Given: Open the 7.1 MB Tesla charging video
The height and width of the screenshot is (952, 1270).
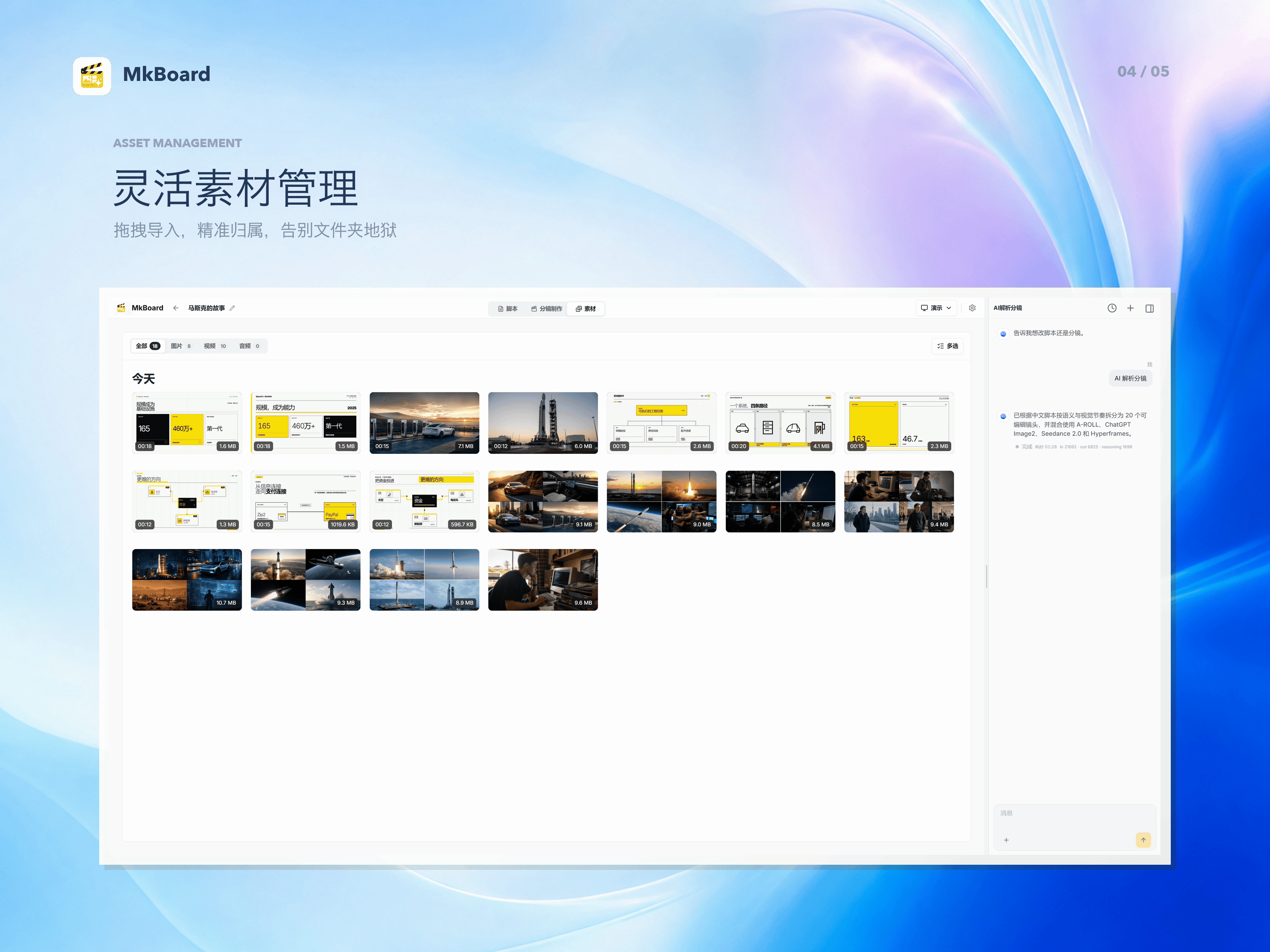Looking at the screenshot, I should 424,423.
